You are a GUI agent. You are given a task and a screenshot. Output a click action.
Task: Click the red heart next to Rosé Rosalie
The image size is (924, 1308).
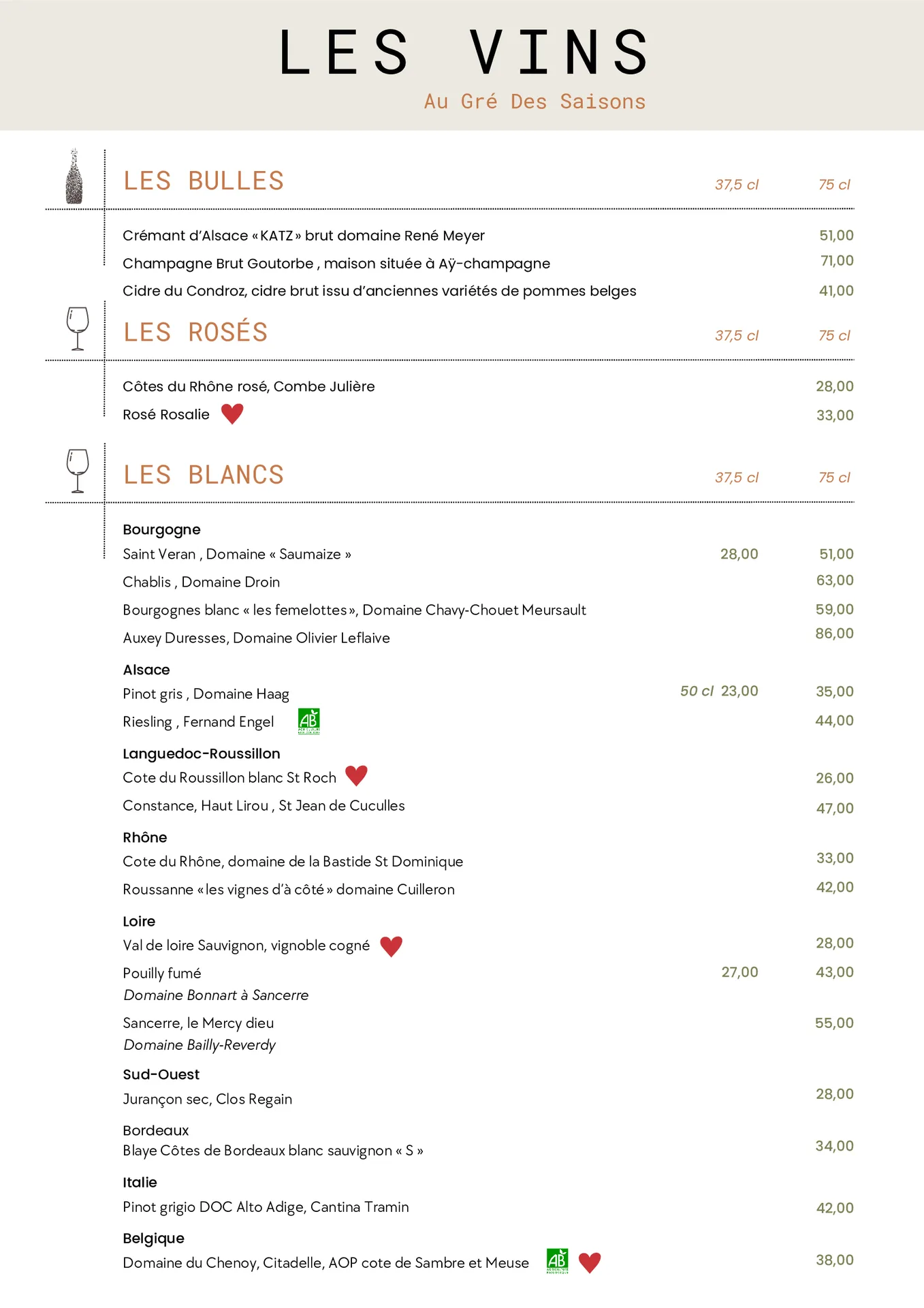pyautogui.click(x=232, y=414)
